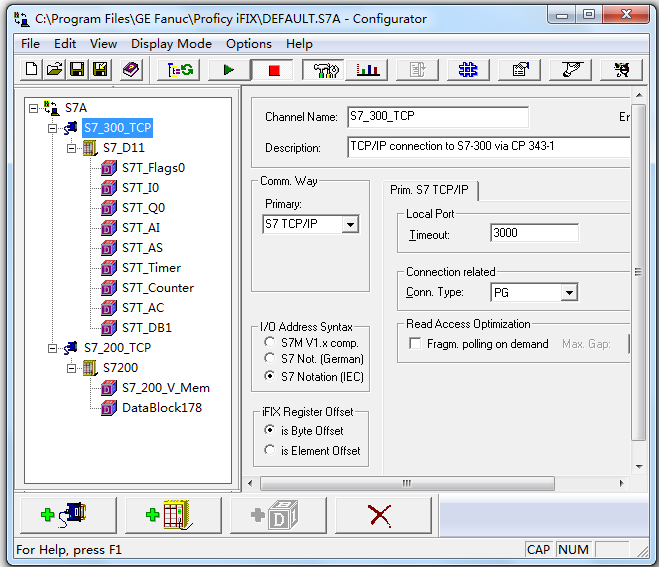Select S7_200_V_Mem datablock in tree
Screen dimensions: 659x567
pyautogui.click(x=166, y=388)
